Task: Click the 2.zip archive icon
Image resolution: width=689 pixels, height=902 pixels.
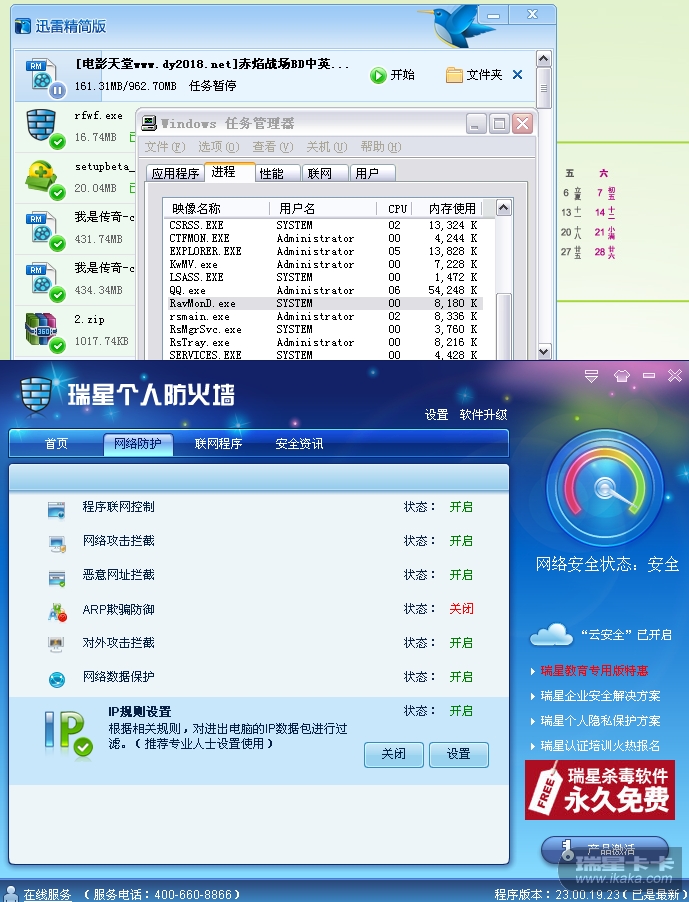Action: (x=43, y=332)
